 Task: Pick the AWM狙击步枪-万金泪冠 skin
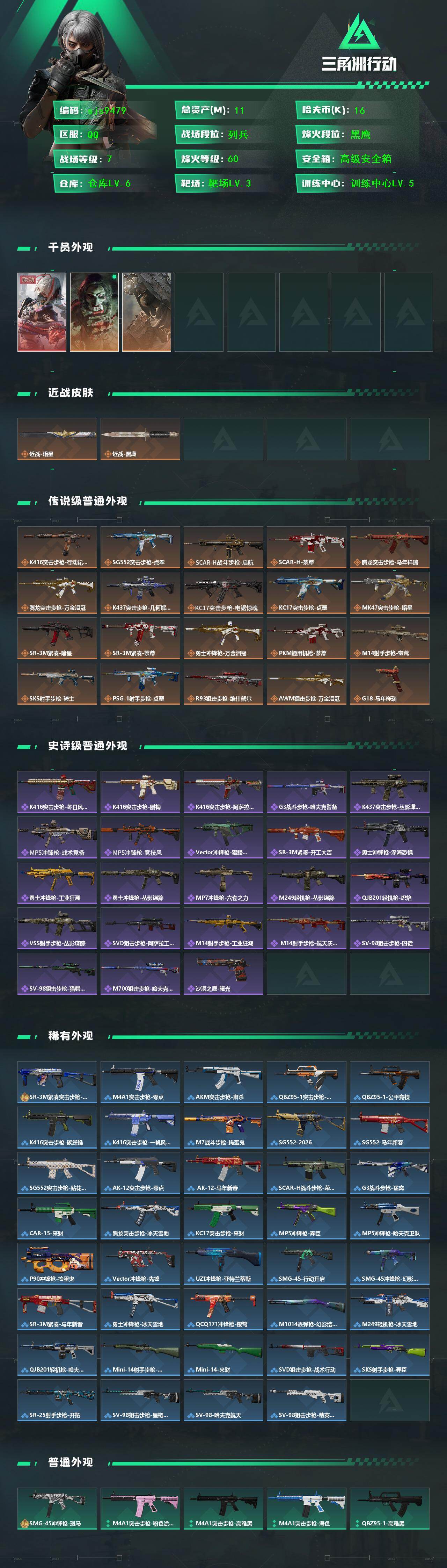pos(307,684)
